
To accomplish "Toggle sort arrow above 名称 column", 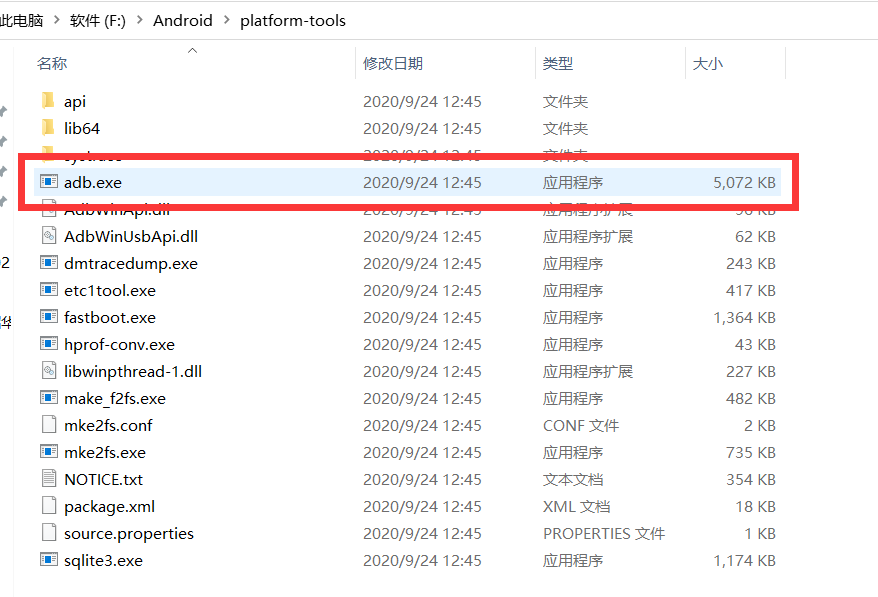I will [x=192, y=50].
